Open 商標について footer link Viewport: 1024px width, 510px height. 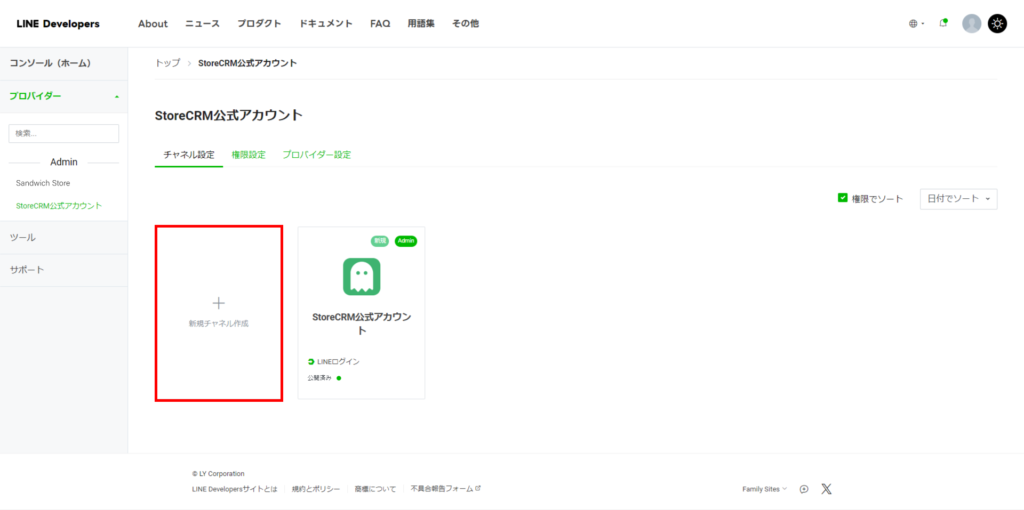coord(375,488)
